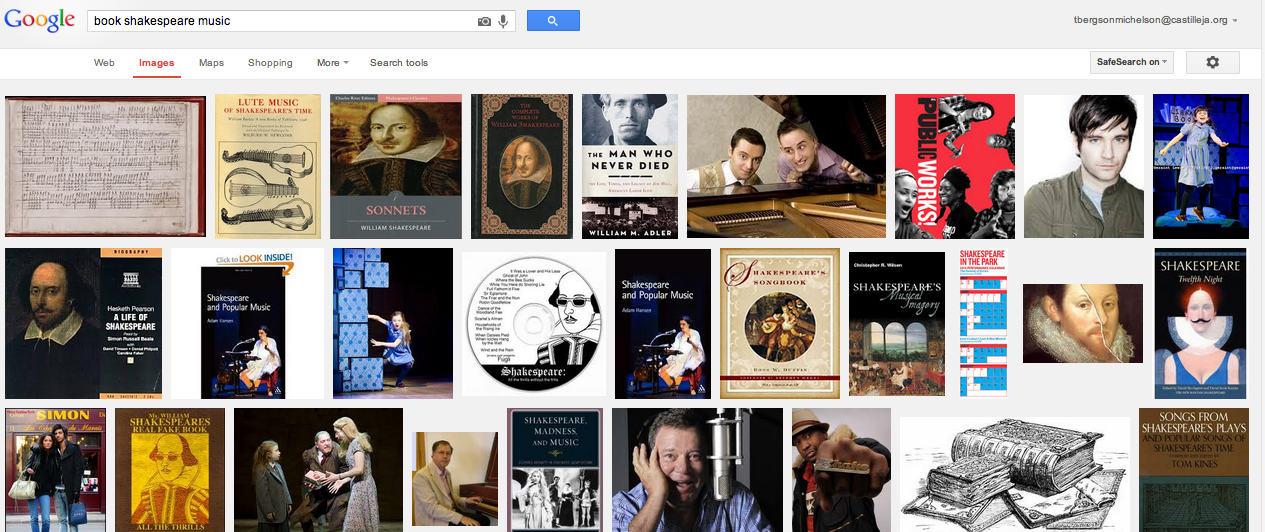Open account menu for tbergsonmichelson@castilleja.org
Screen dimensions: 1265x532
pyautogui.click(x=1156, y=20)
